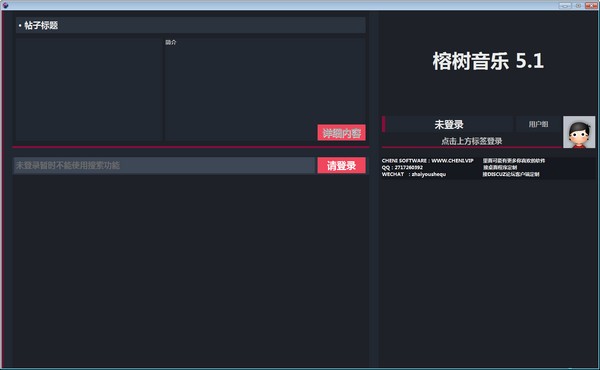Click the user avatar picture
The width and height of the screenshot is (600, 370).
[579, 132]
